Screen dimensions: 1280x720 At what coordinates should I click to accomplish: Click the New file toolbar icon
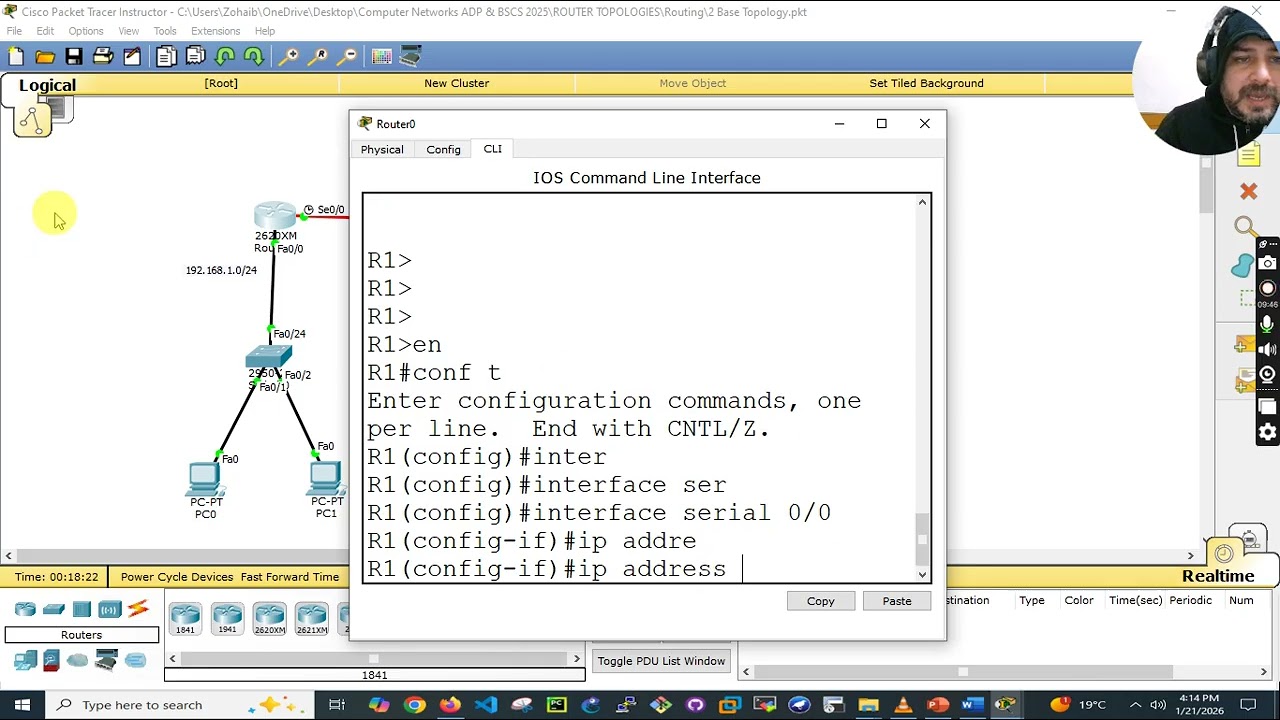[x=16, y=57]
